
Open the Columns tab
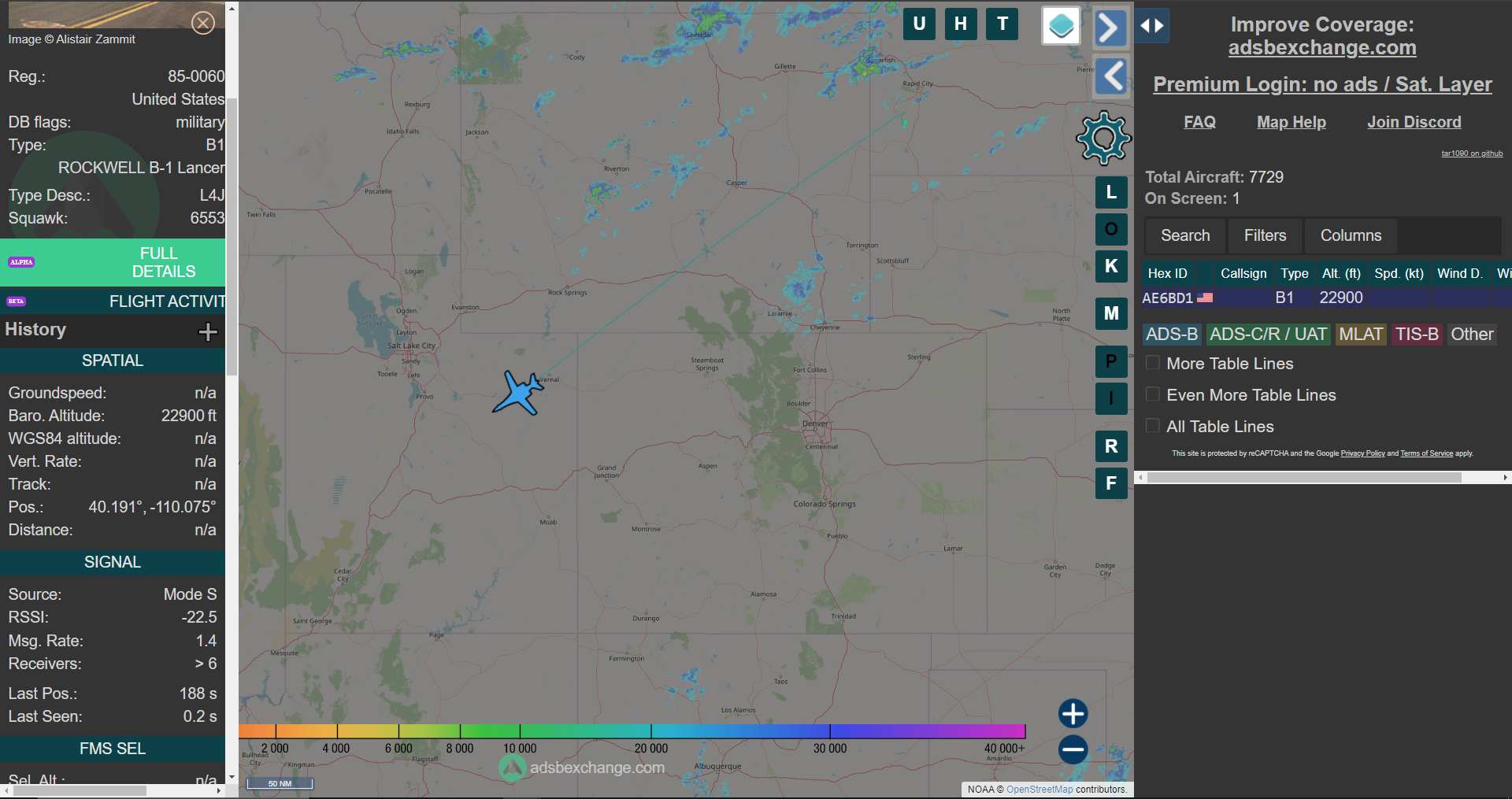(x=1351, y=235)
